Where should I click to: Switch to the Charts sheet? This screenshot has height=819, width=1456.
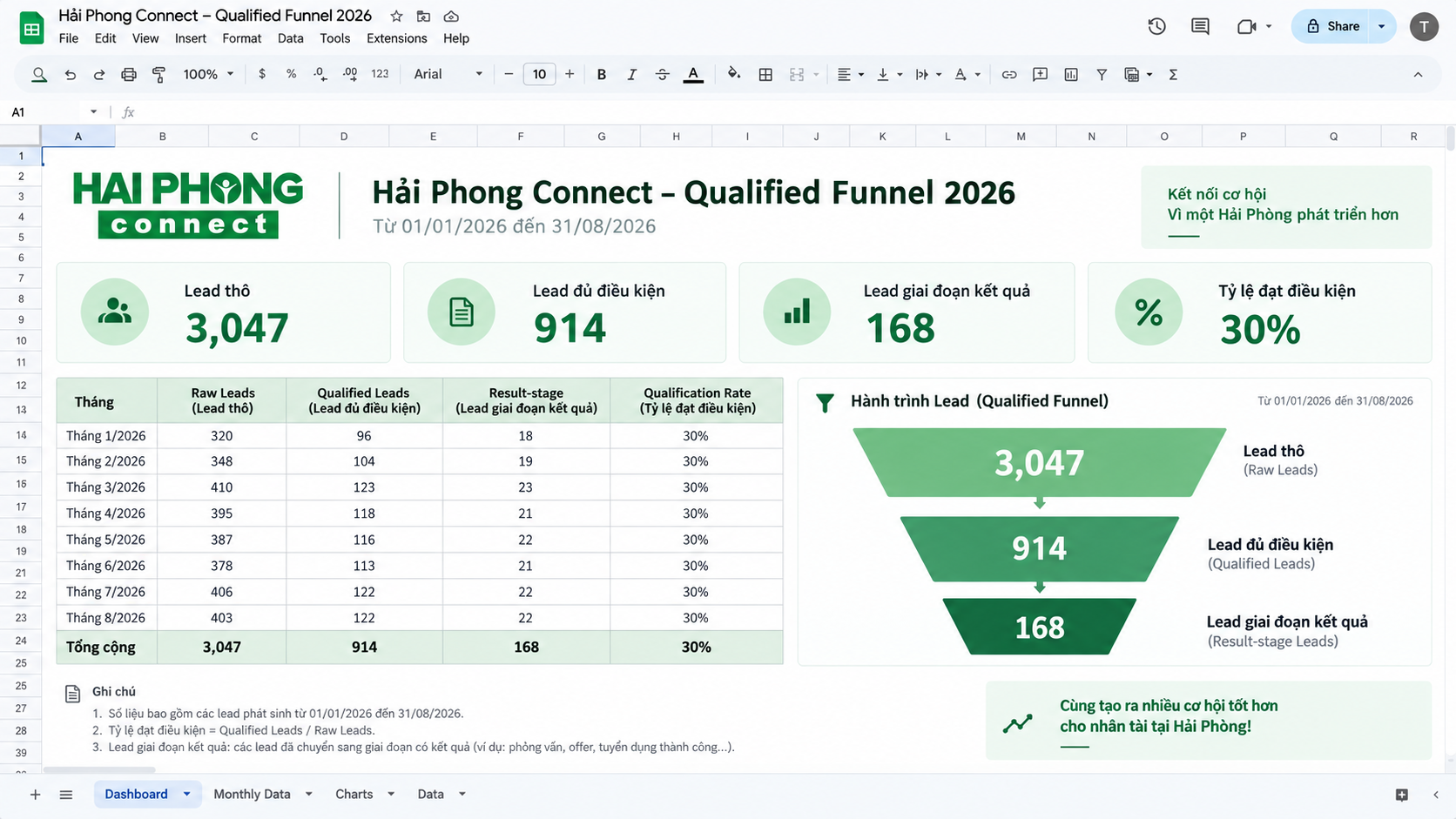pos(354,794)
